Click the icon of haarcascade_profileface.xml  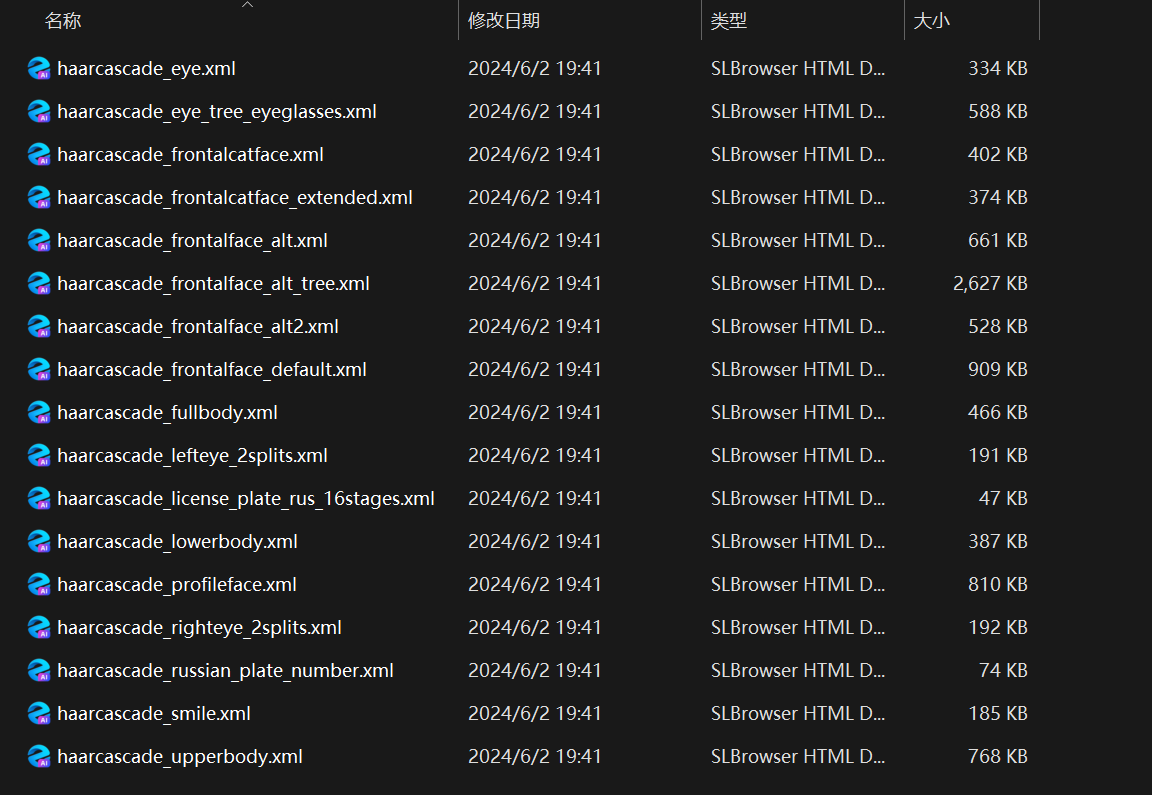(x=39, y=584)
